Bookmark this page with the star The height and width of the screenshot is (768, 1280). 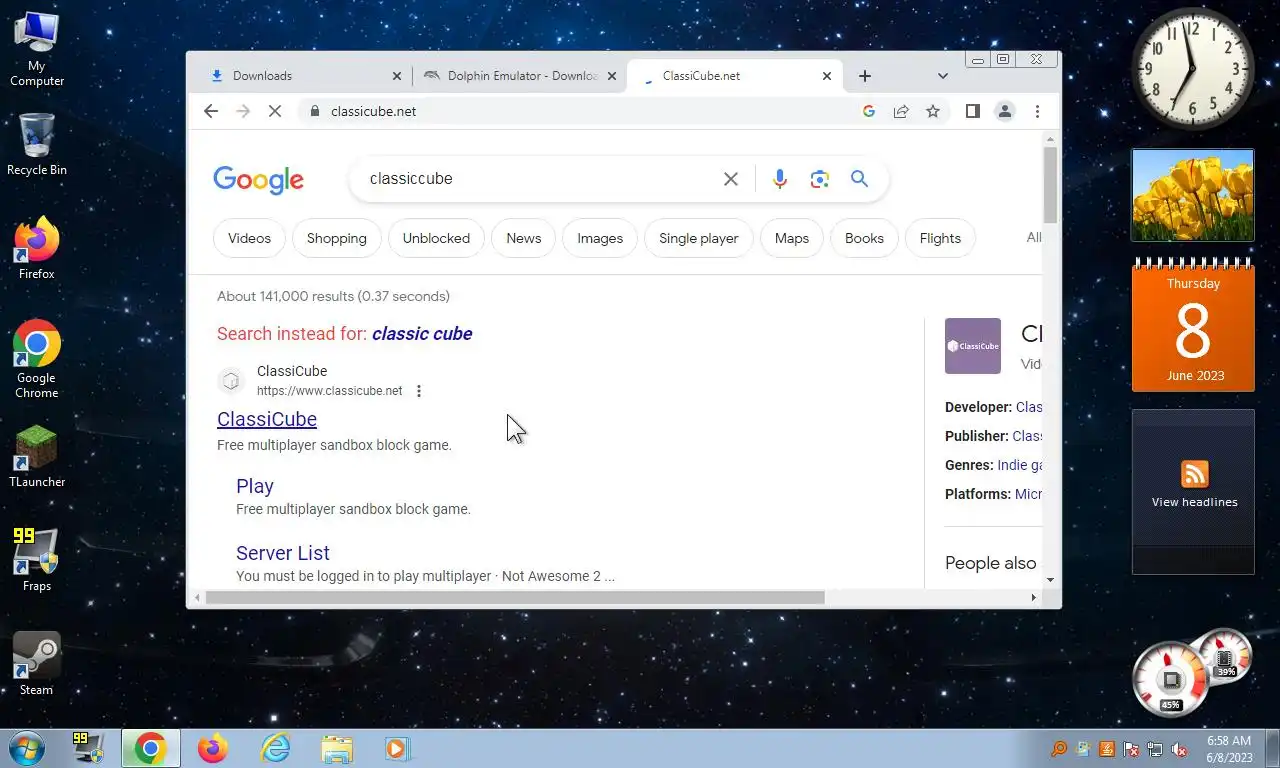pos(933,111)
